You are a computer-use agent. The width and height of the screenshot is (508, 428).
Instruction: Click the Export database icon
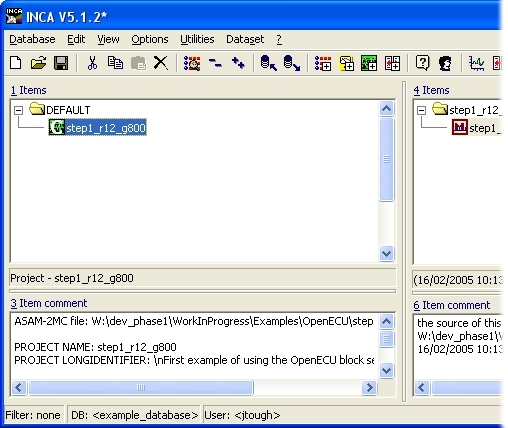click(292, 63)
